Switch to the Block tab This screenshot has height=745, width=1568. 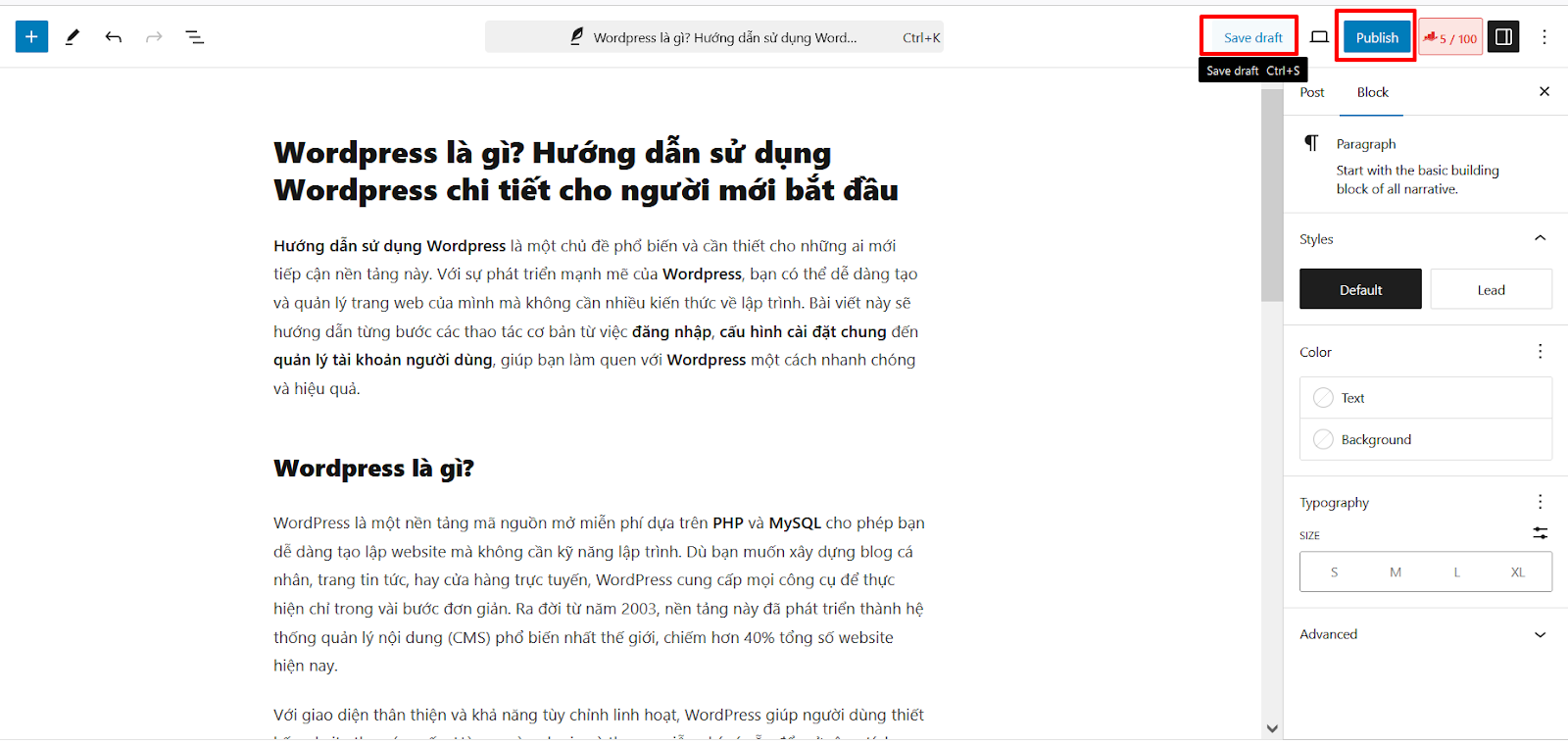pyautogui.click(x=1372, y=92)
